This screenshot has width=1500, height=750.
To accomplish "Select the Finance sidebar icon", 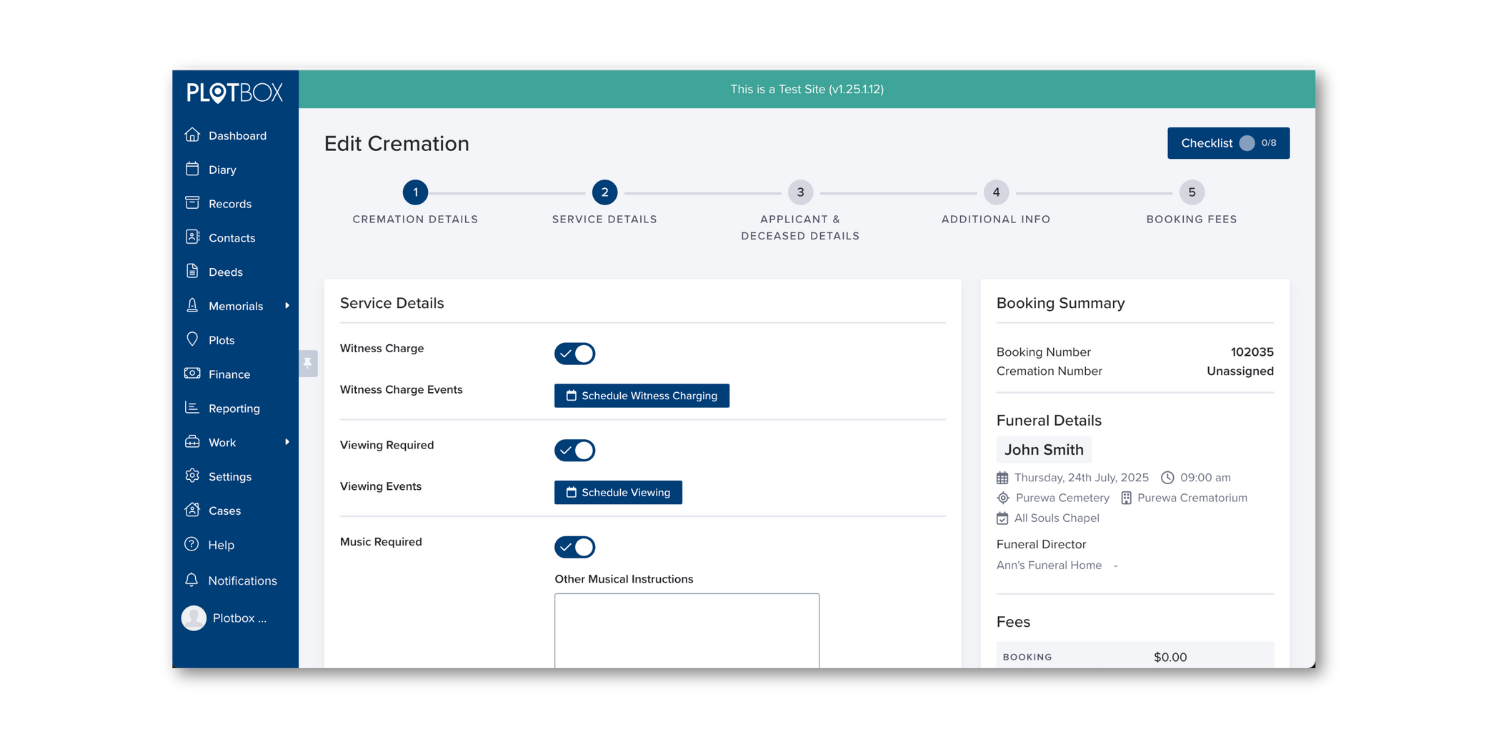I will [x=194, y=374].
